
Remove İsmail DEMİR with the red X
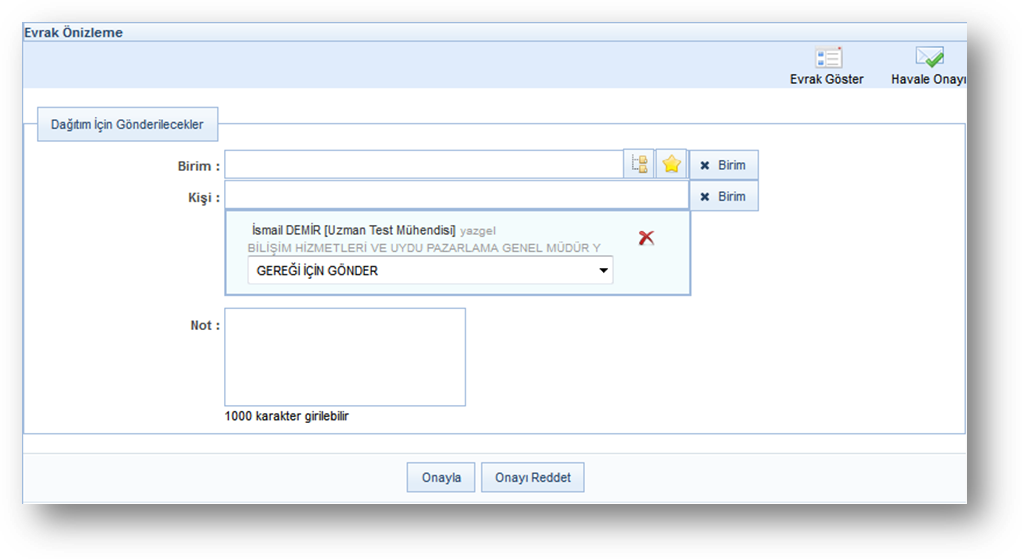(646, 238)
